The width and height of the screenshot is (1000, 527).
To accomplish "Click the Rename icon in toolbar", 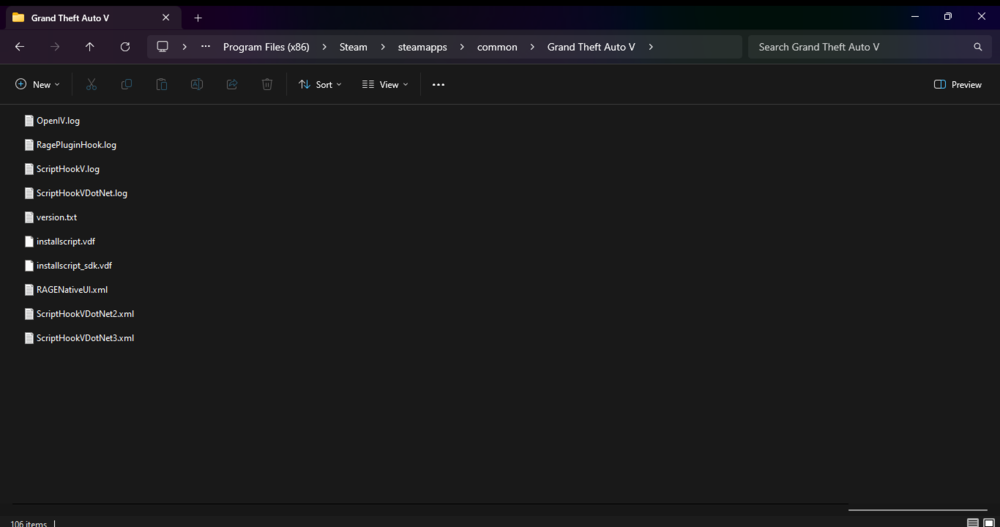I will (x=196, y=84).
